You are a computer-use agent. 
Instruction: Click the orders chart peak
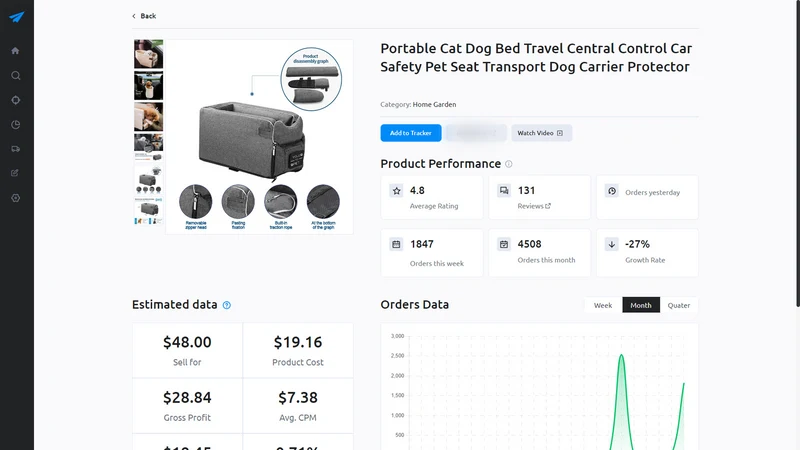(621, 355)
